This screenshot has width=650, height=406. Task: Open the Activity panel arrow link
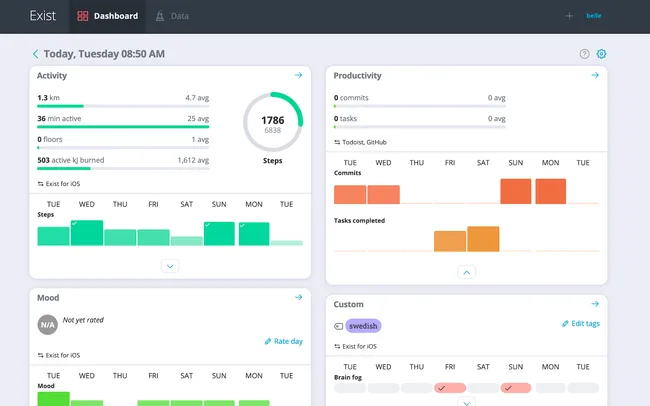tap(298, 75)
